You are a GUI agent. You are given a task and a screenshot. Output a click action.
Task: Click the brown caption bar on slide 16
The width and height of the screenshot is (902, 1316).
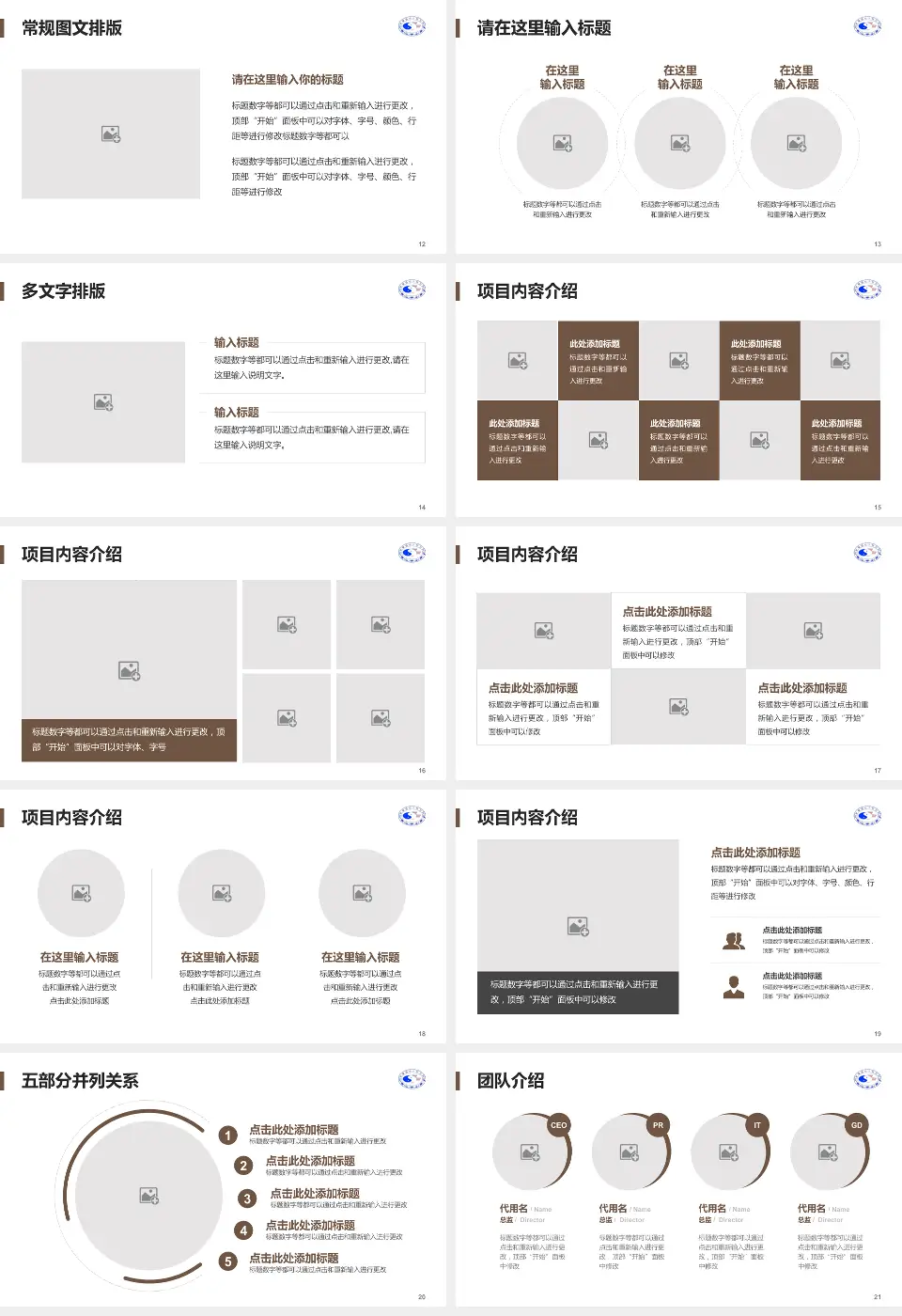pyautogui.click(x=129, y=740)
